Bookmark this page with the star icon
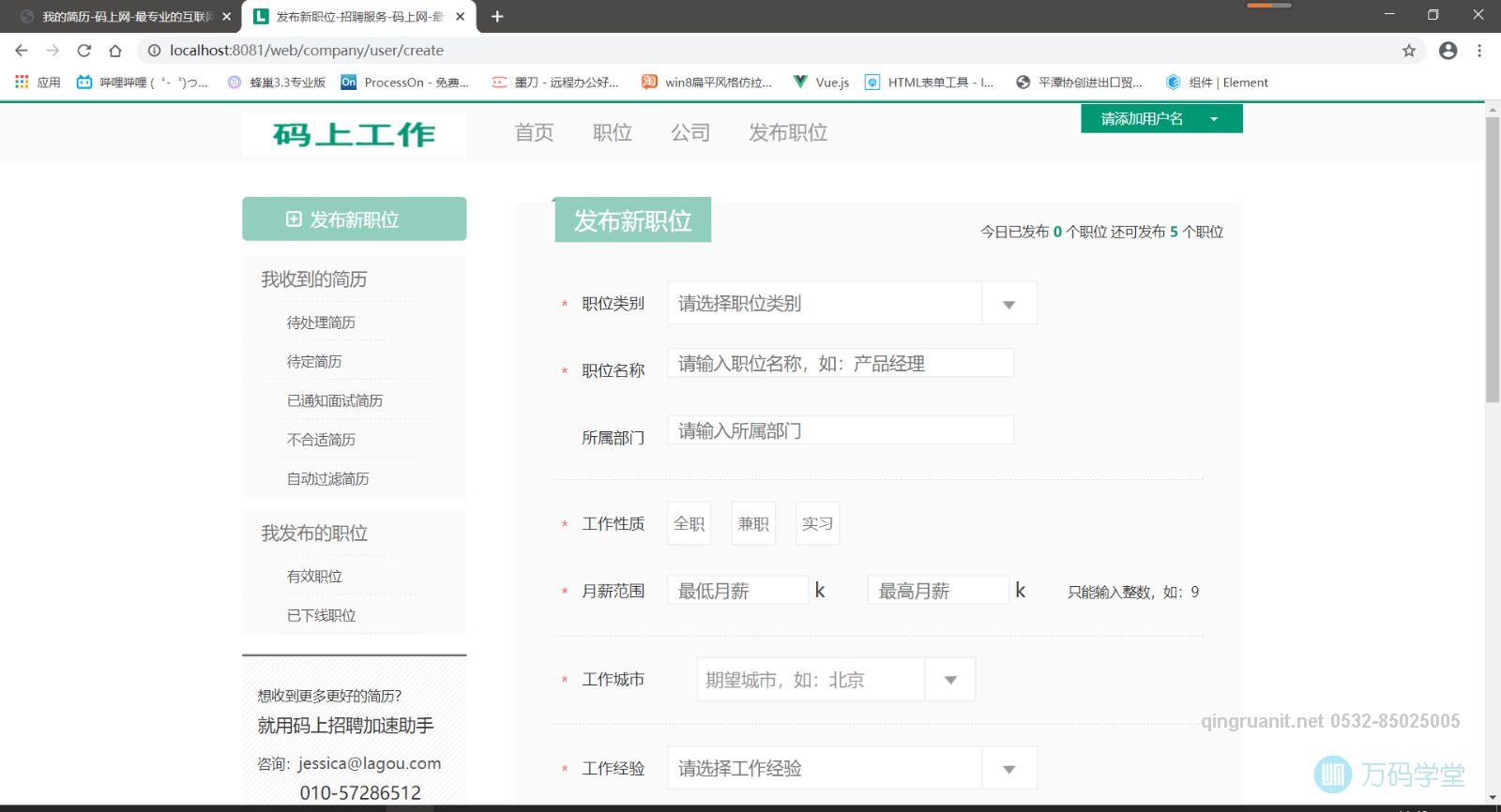Image resolution: width=1501 pixels, height=812 pixels. point(1408,51)
